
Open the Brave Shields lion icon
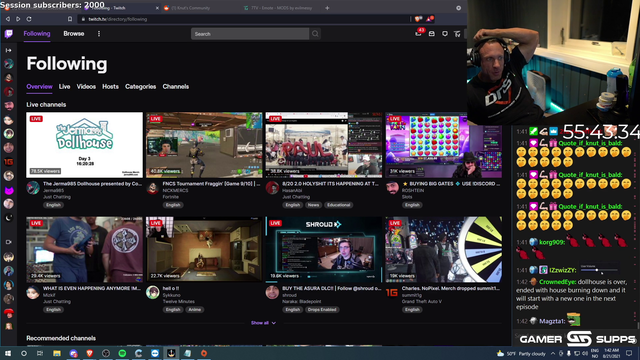coord(418,19)
